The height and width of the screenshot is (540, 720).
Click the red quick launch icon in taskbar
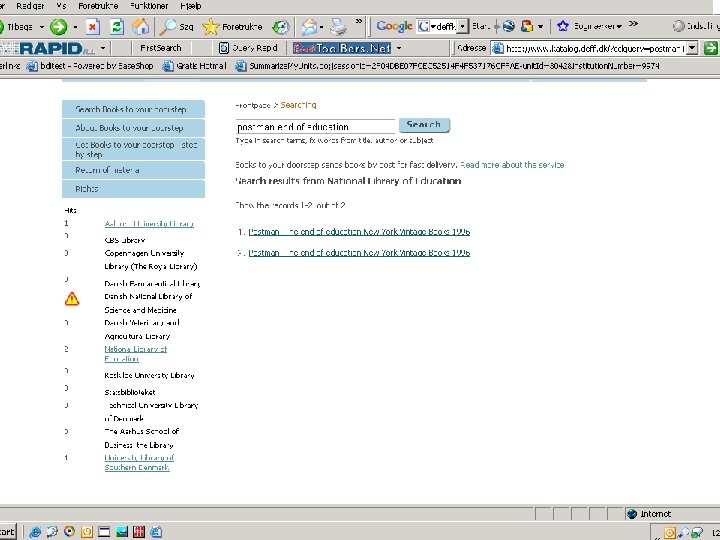pyautogui.click(x=139, y=532)
